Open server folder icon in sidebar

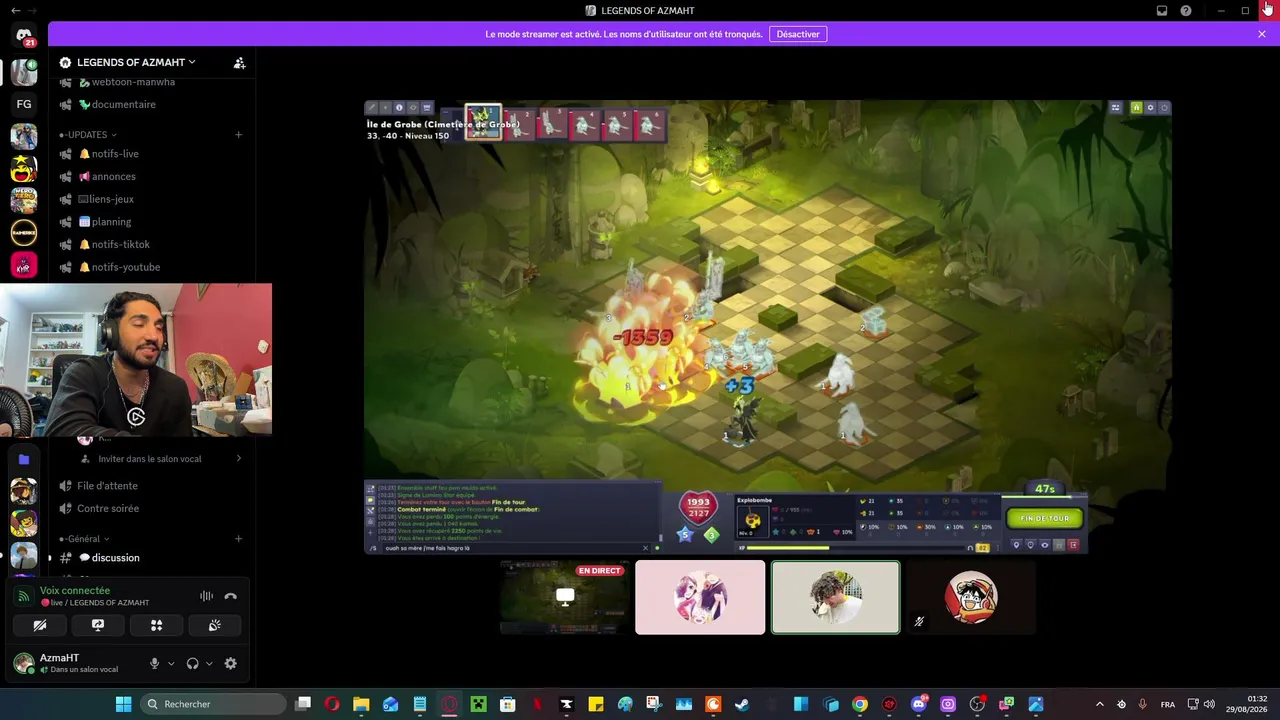click(x=24, y=459)
